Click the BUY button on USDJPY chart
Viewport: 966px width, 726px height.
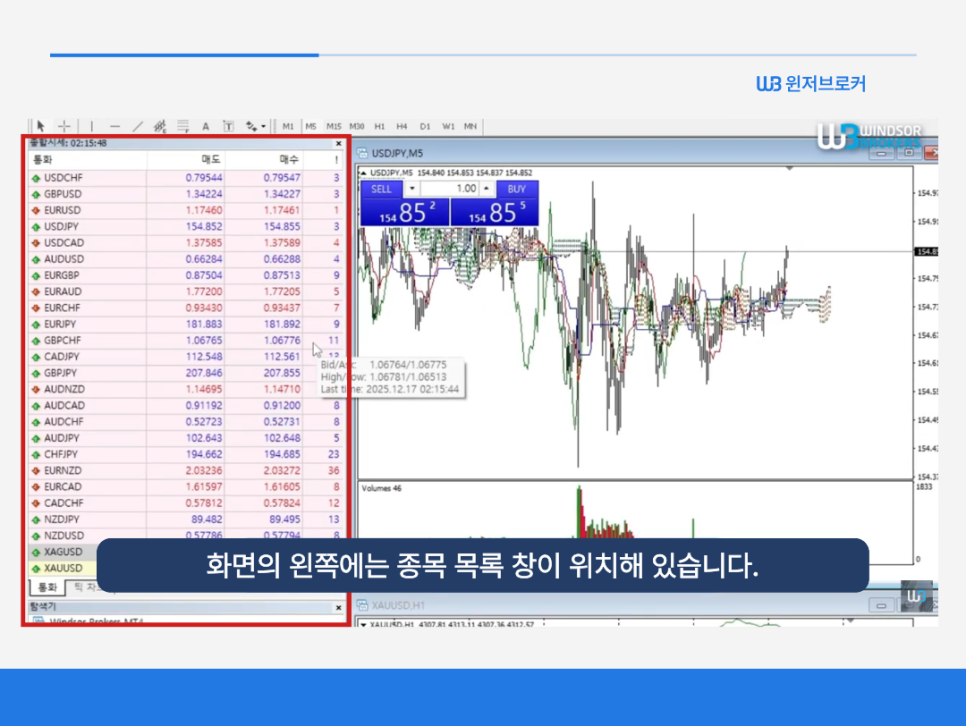(x=516, y=188)
